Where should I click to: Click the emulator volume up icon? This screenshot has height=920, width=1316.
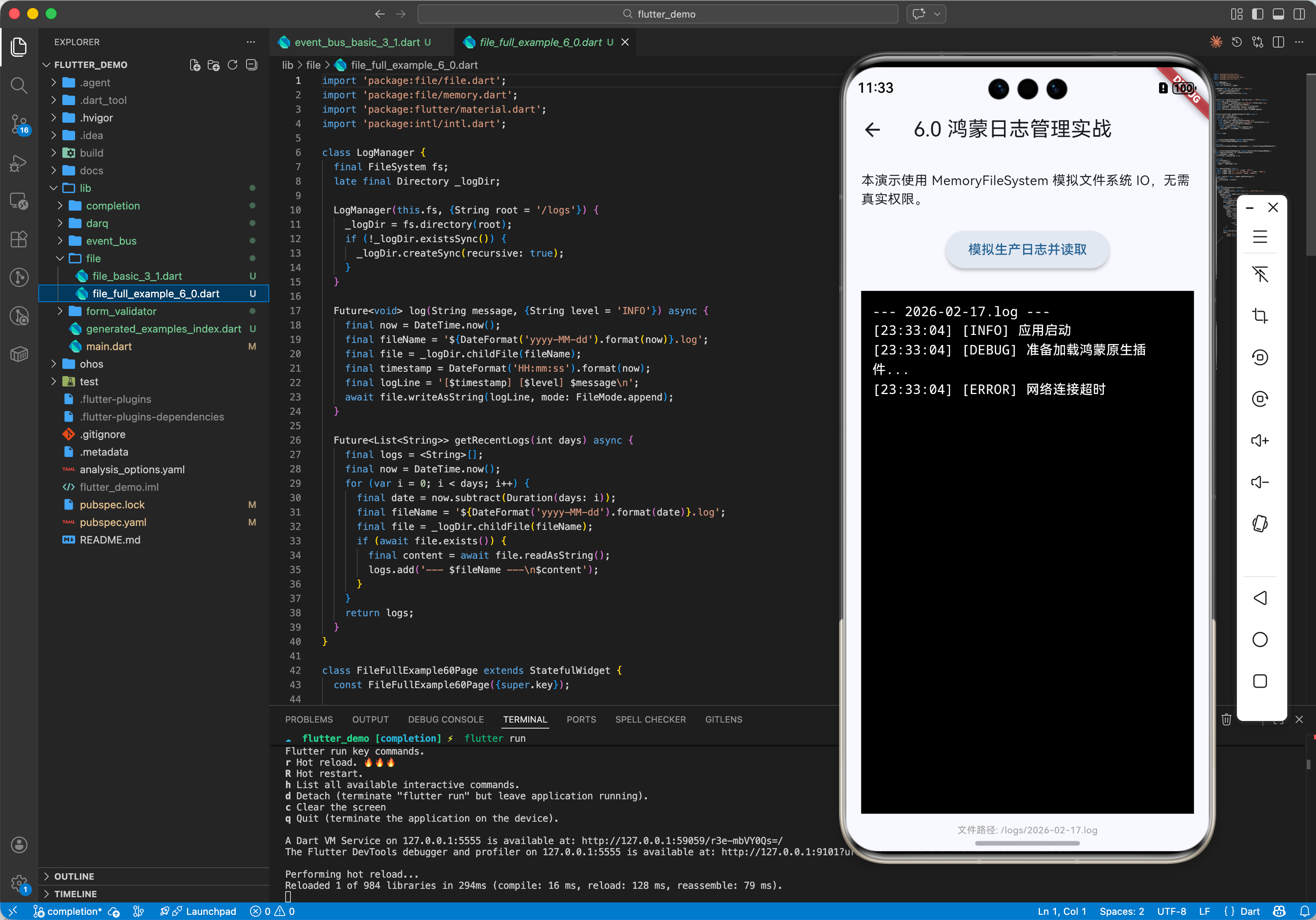click(x=1259, y=440)
